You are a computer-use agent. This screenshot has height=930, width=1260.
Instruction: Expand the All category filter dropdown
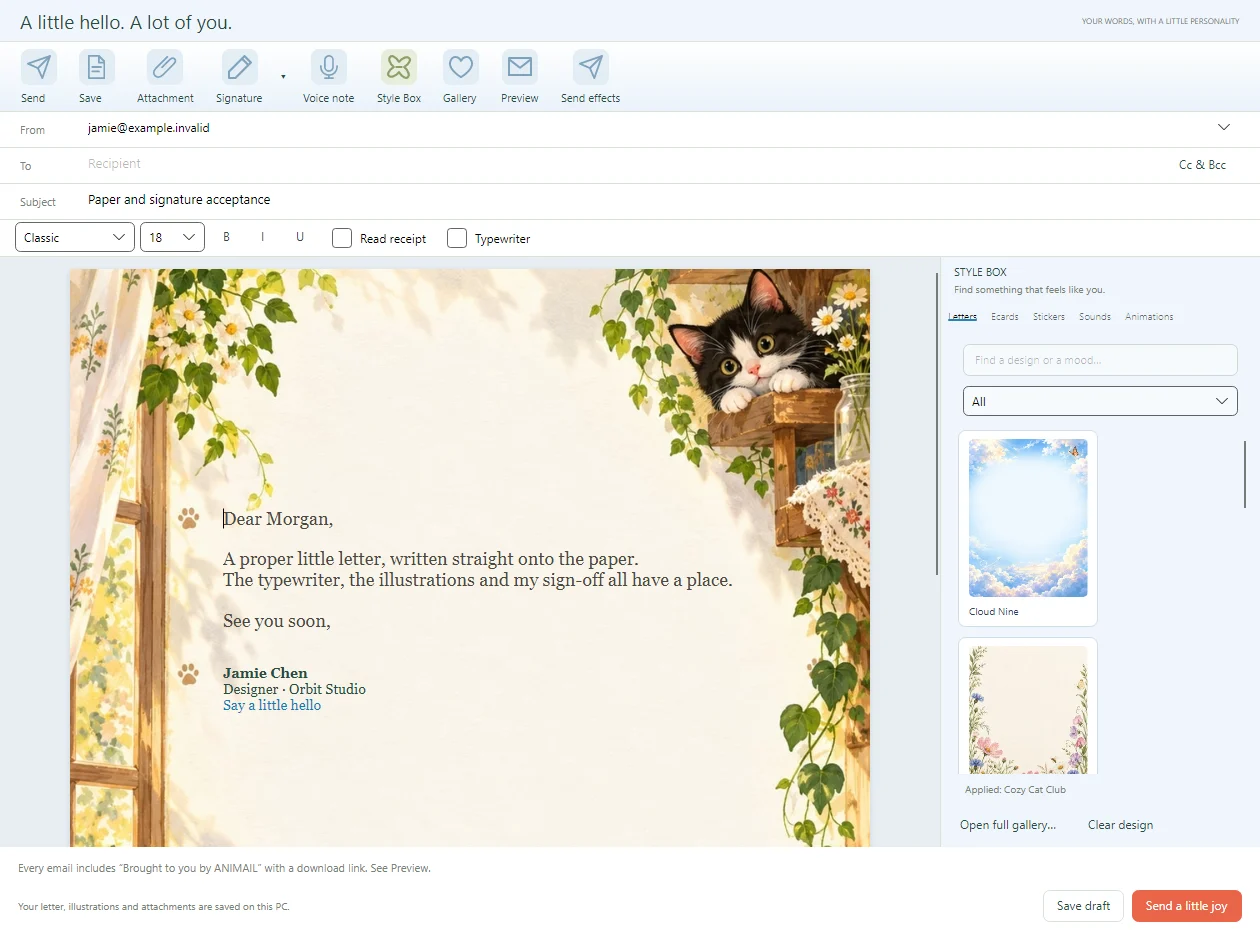pyautogui.click(x=1100, y=401)
